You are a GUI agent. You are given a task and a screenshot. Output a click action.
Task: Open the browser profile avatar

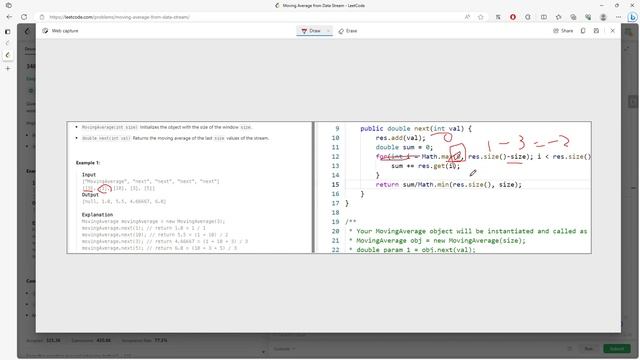(603, 17)
